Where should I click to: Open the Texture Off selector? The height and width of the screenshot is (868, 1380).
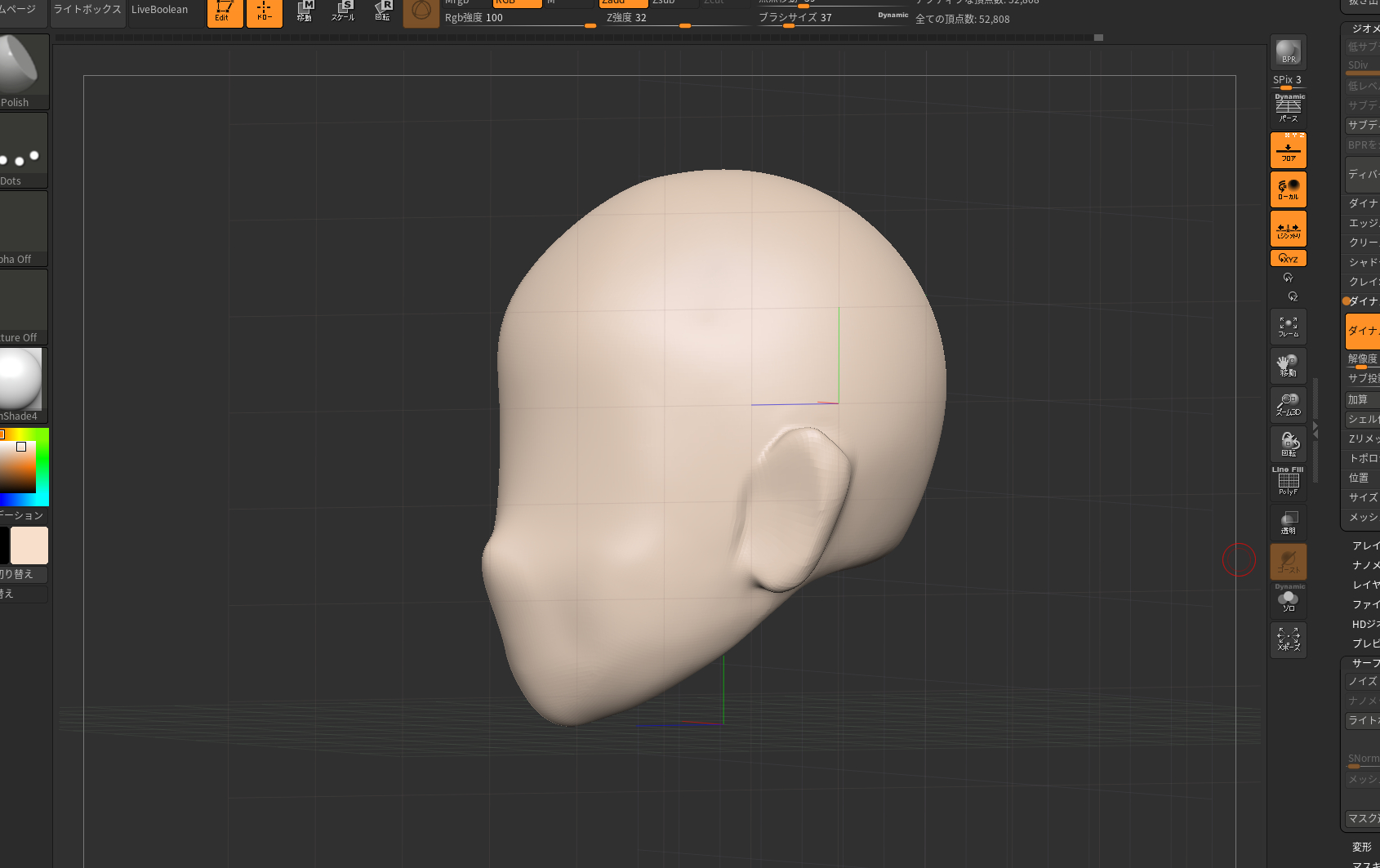22,307
